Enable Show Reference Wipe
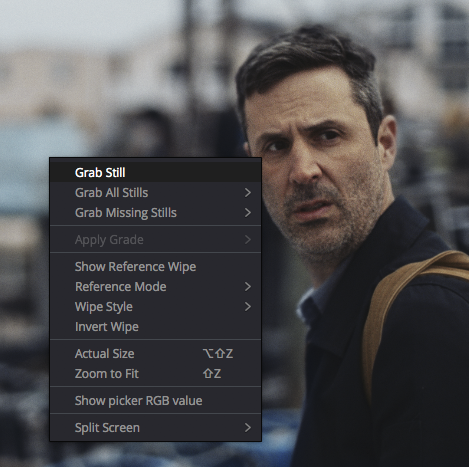Viewport: 469px width, 467px height. 155,267
